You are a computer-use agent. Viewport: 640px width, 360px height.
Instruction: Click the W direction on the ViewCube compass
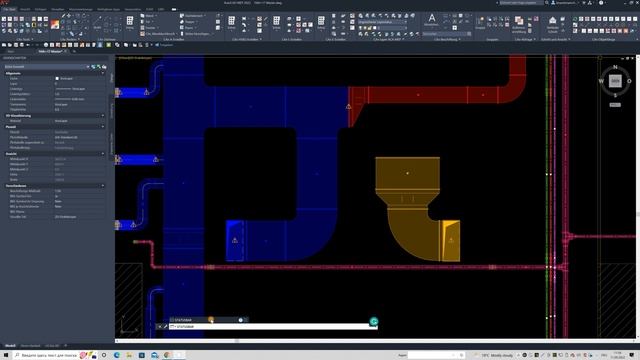[601, 81]
